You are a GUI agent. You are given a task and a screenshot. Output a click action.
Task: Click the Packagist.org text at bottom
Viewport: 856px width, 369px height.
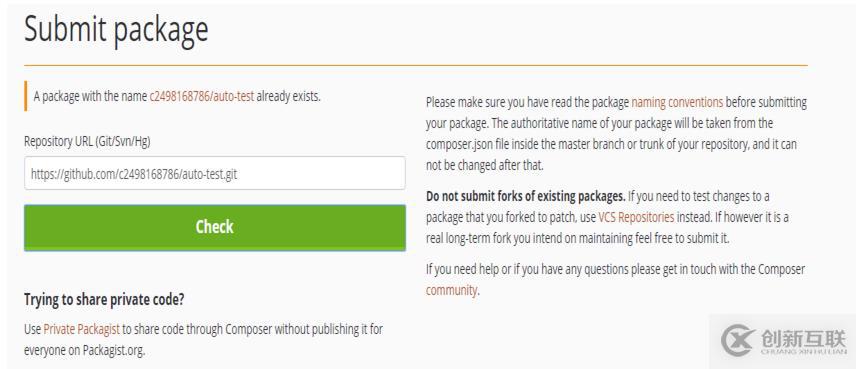(x=114, y=350)
